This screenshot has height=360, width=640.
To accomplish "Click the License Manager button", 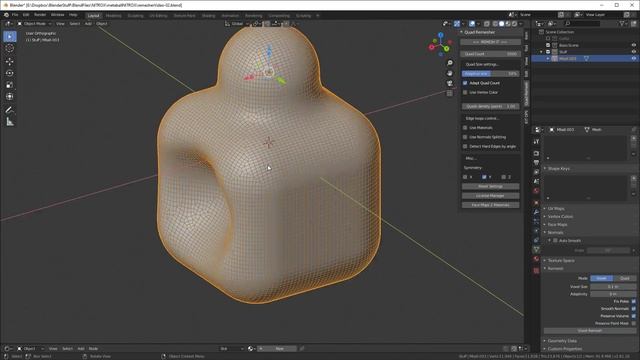I will (x=490, y=196).
